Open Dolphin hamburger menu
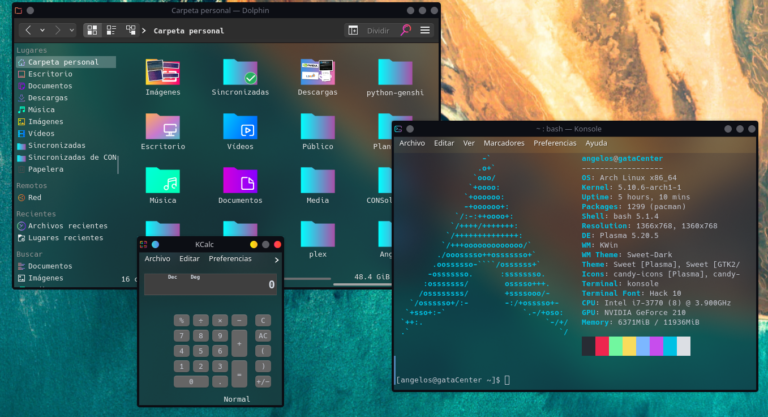The width and height of the screenshot is (768, 417). tap(425, 30)
